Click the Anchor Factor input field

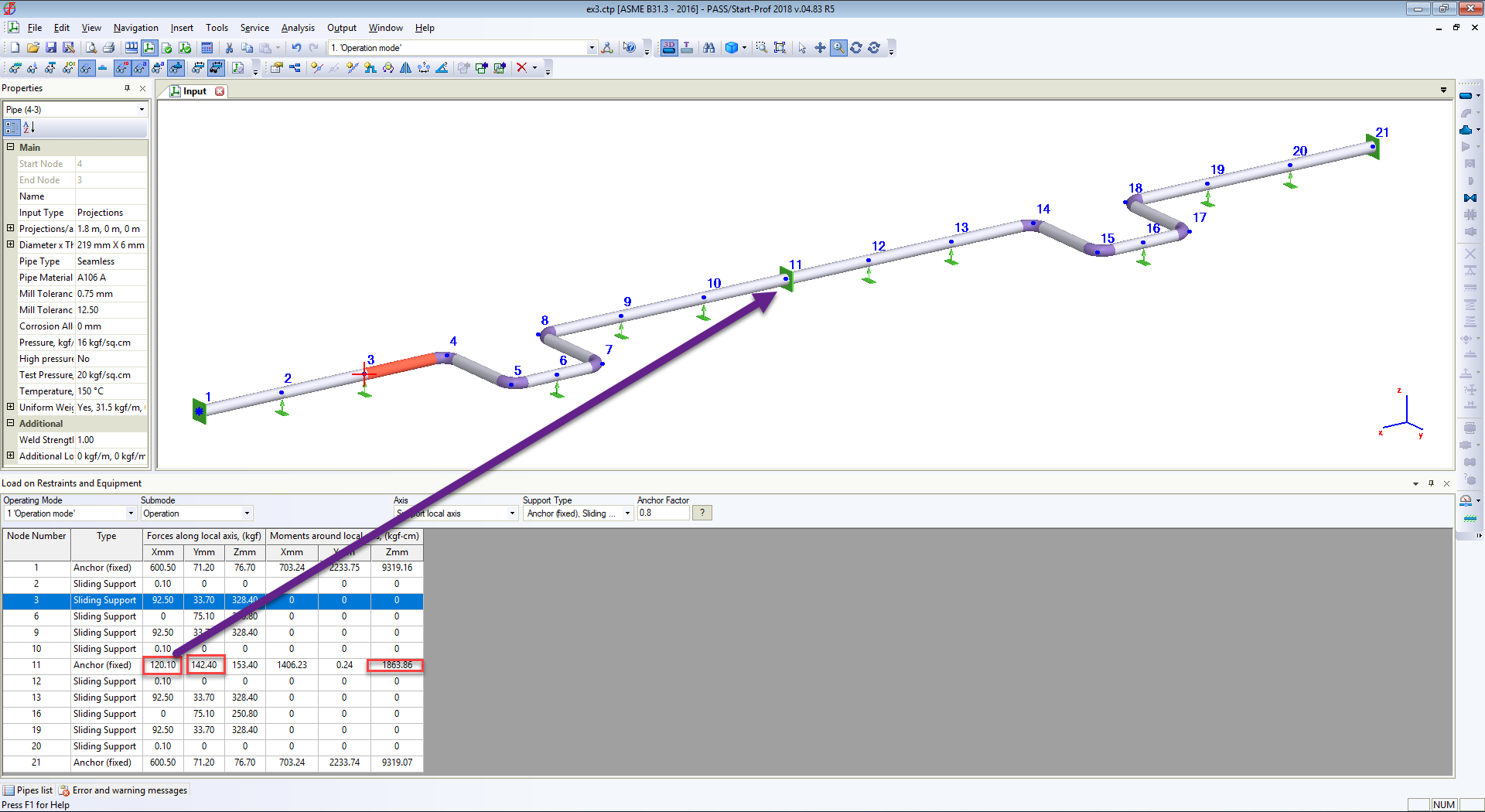click(x=663, y=513)
